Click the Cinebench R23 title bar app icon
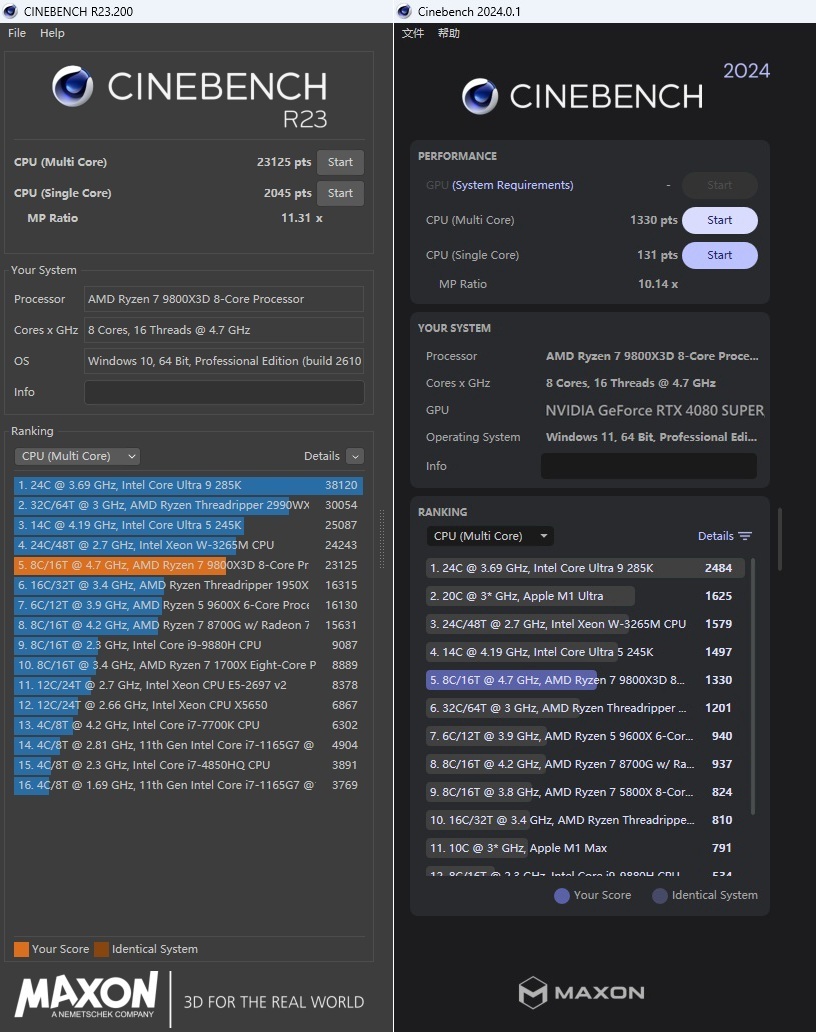Screen dimensions: 816x1032 10,11
